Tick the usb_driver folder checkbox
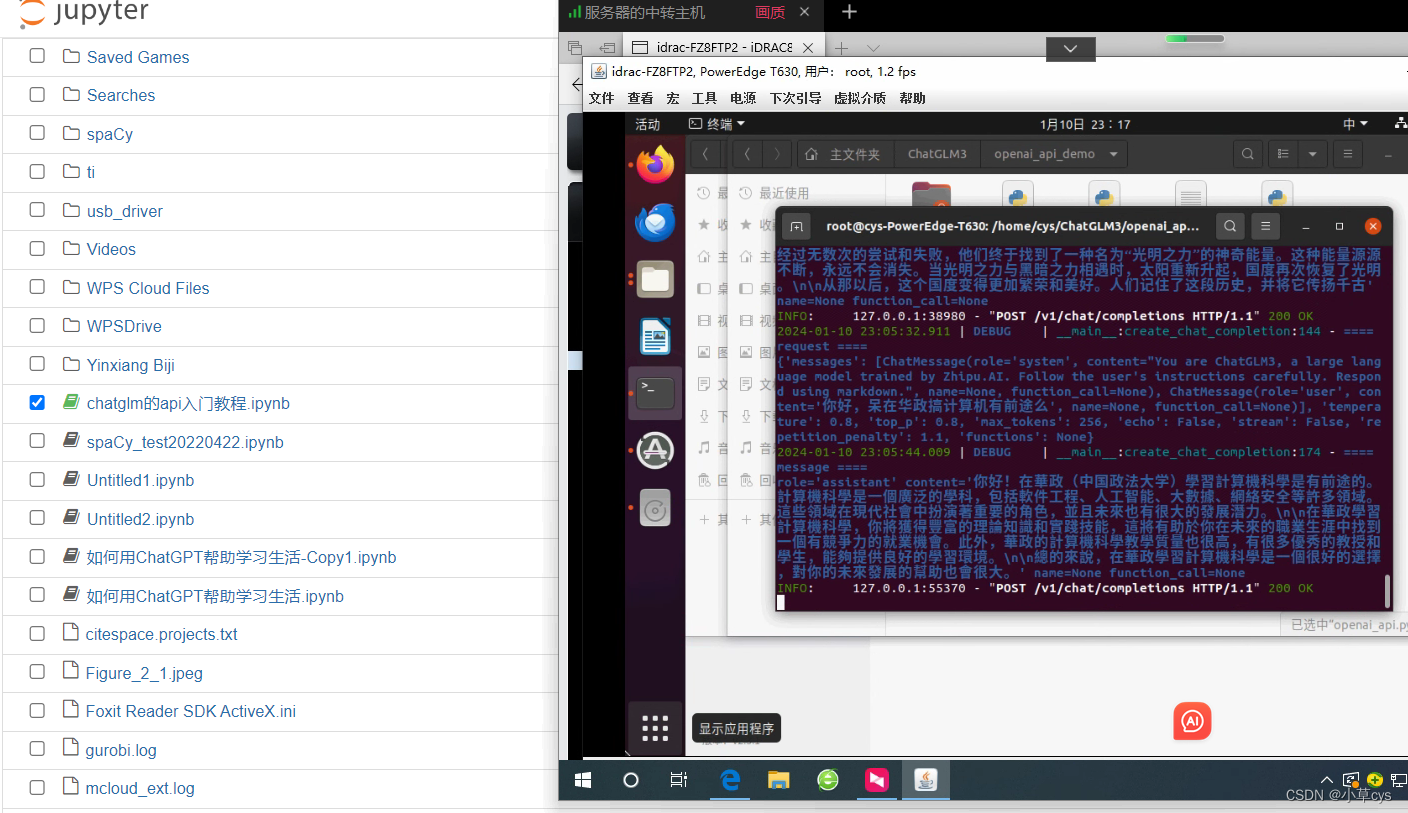 [x=37, y=210]
